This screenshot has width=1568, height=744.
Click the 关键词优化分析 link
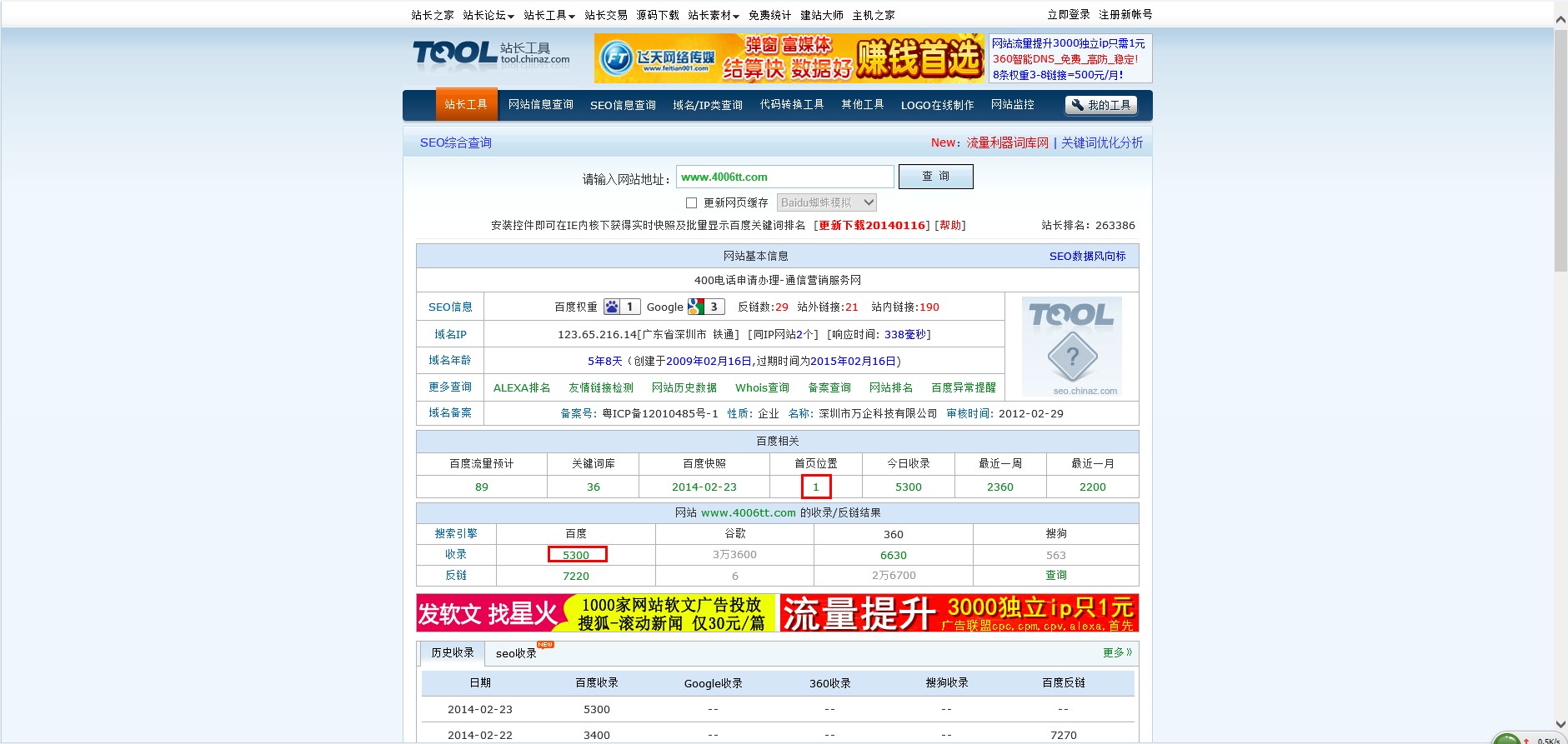pyautogui.click(x=1102, y=142)
